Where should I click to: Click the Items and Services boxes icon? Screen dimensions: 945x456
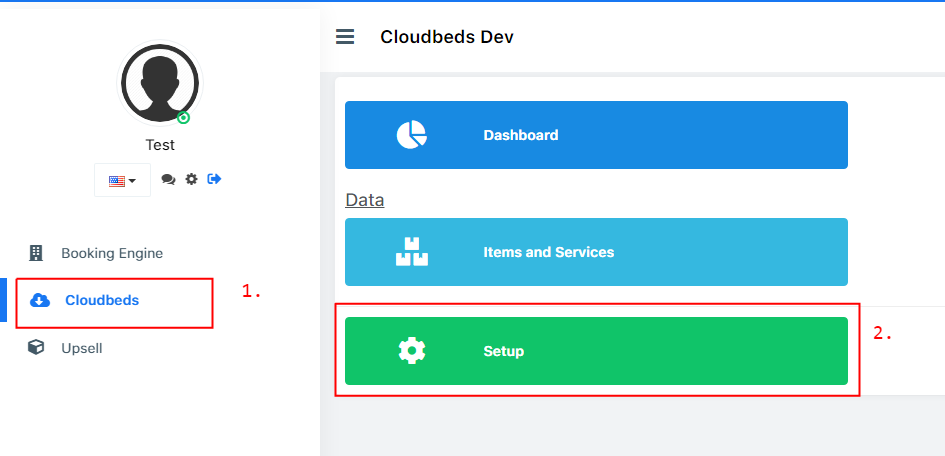coord(412,251)
